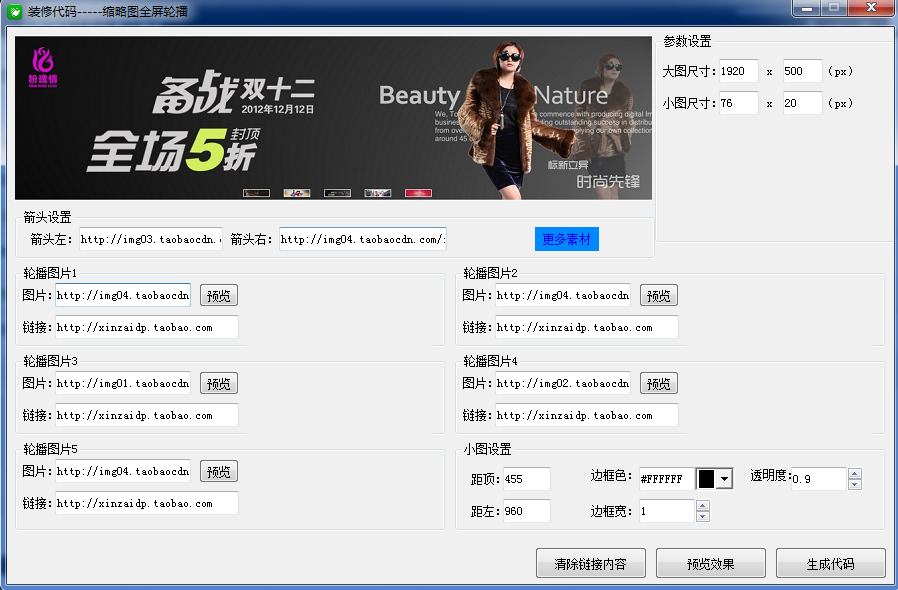This screenshot has height=590, width=898.
Task: Click 预览 button for 轮播图片4
Action: pyautogui.click(x=659, y=383)
